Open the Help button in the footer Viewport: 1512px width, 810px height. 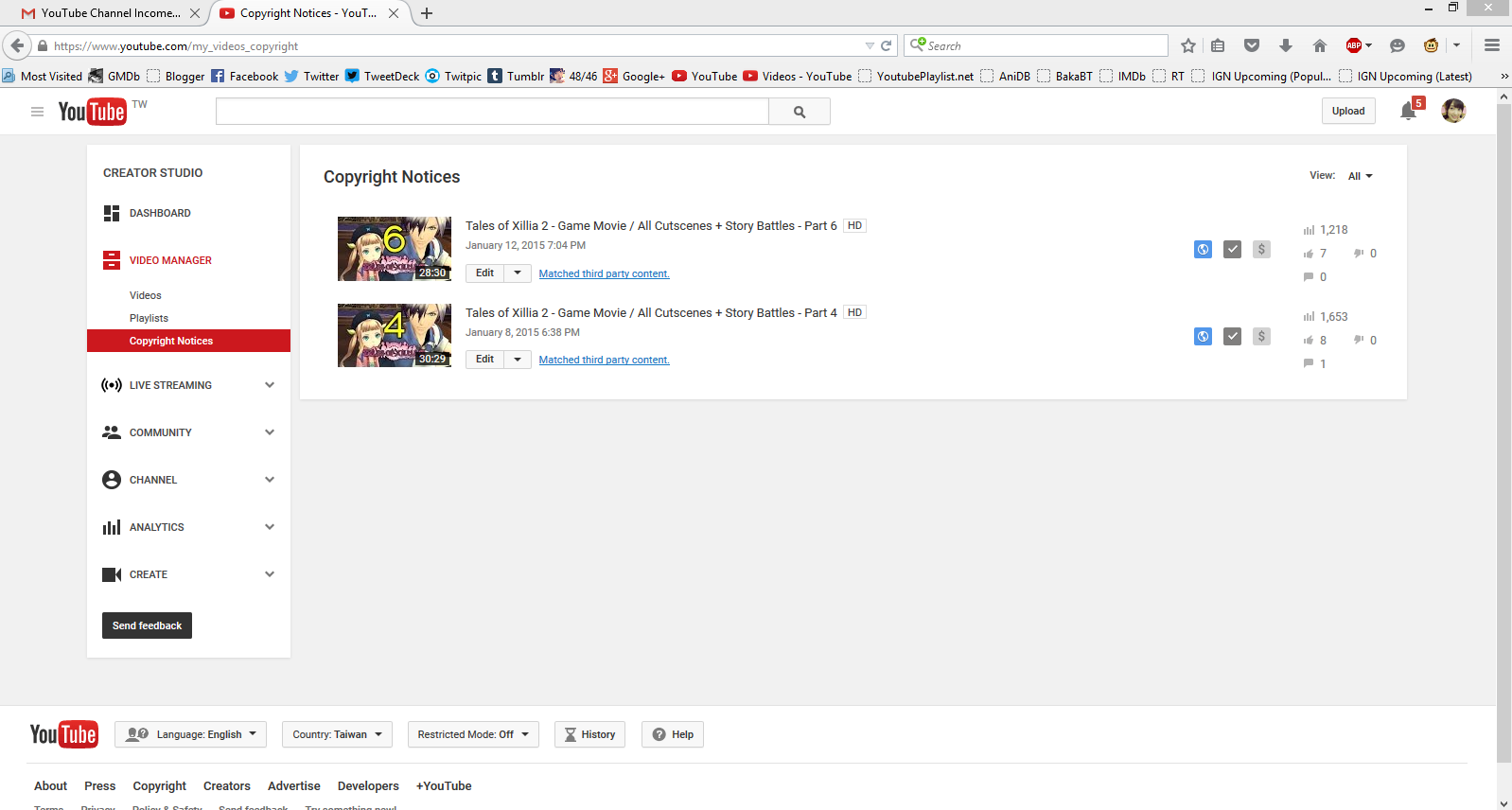[673, 734]
